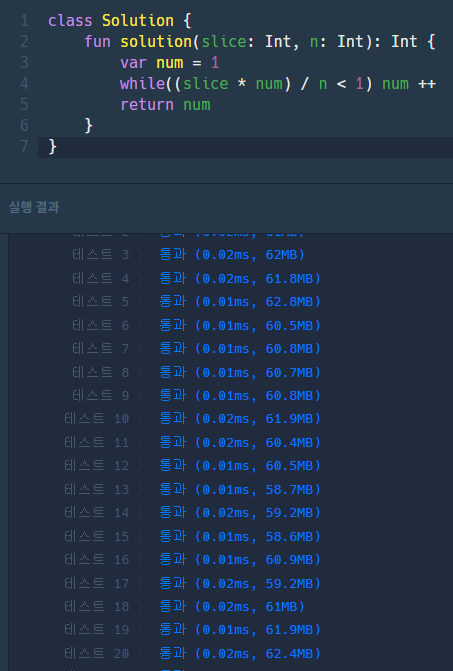Viewport: 453px width, 671px height.
Task: Click line number 4 in the gutter
Action: point(24,83)
